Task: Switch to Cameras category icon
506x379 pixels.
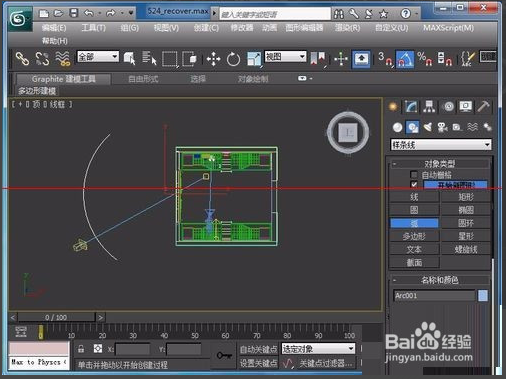Action: pos(442,127)
